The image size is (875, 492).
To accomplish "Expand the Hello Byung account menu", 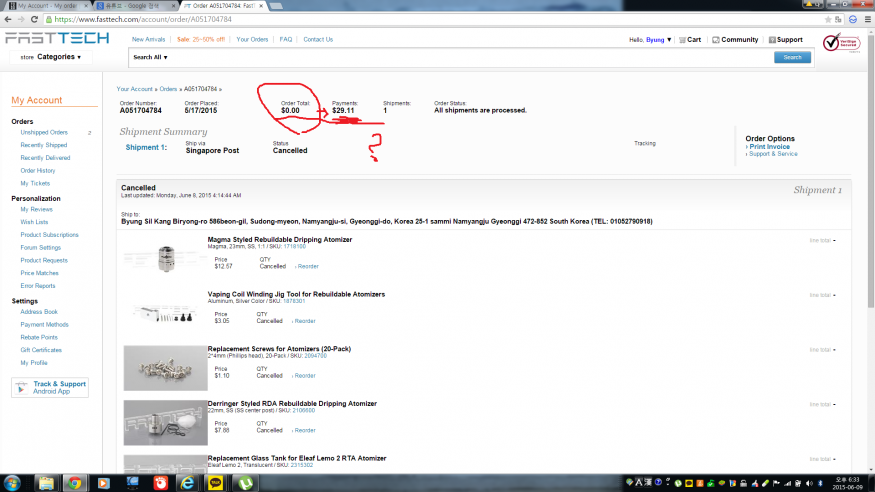I will click(650, 40).
